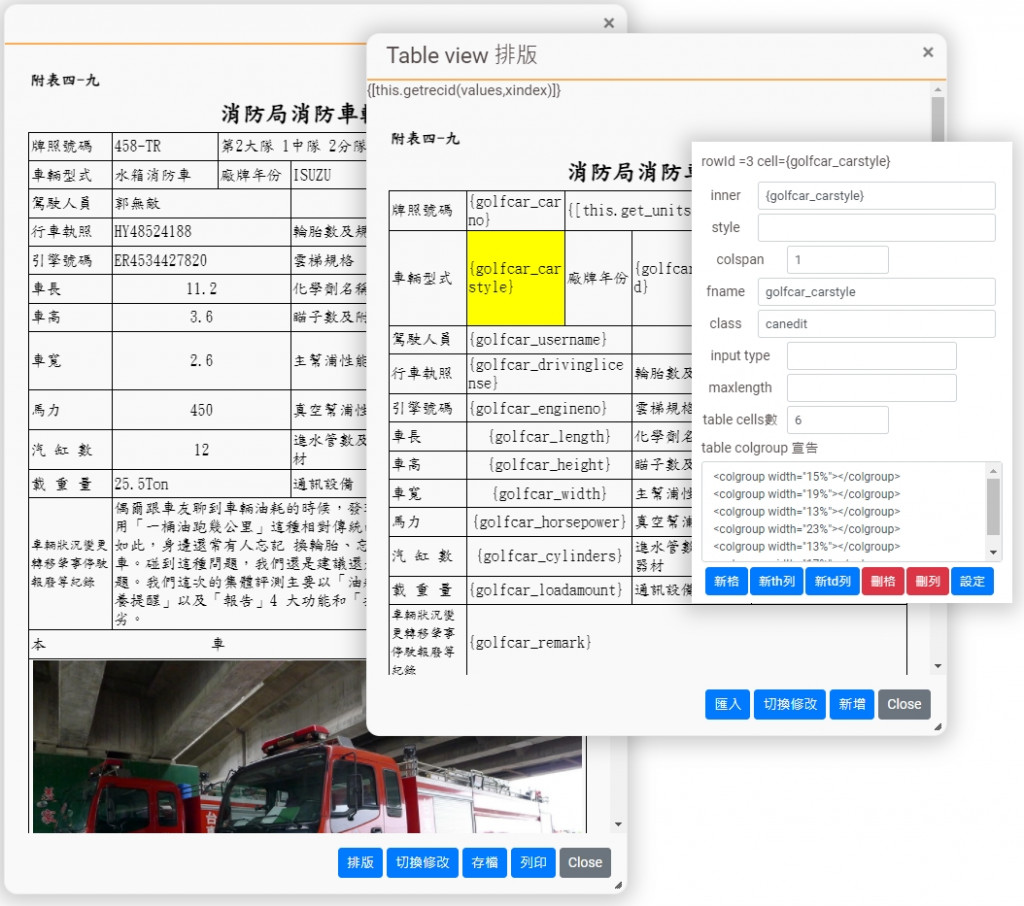This screenshot has height=906, width=1024.
Task: Focus the input type field
Action: click(x=871, y=356)
